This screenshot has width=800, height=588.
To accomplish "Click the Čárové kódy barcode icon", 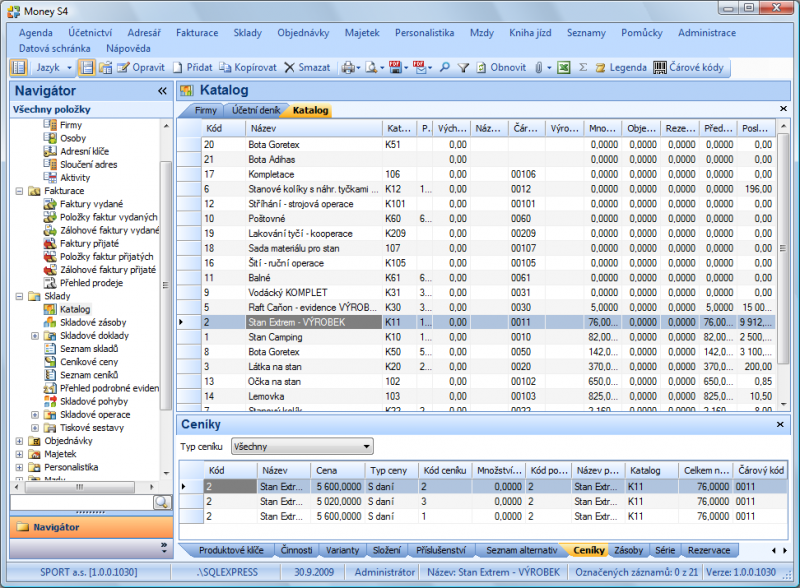I will pos(660,67).
